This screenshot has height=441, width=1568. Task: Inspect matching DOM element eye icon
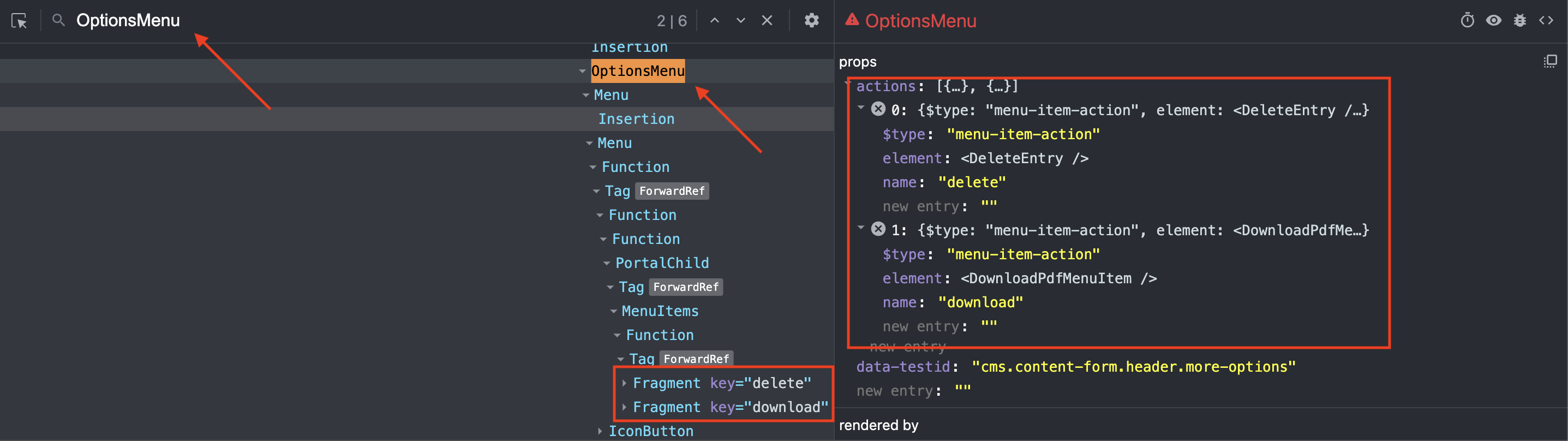(1493, 21)
